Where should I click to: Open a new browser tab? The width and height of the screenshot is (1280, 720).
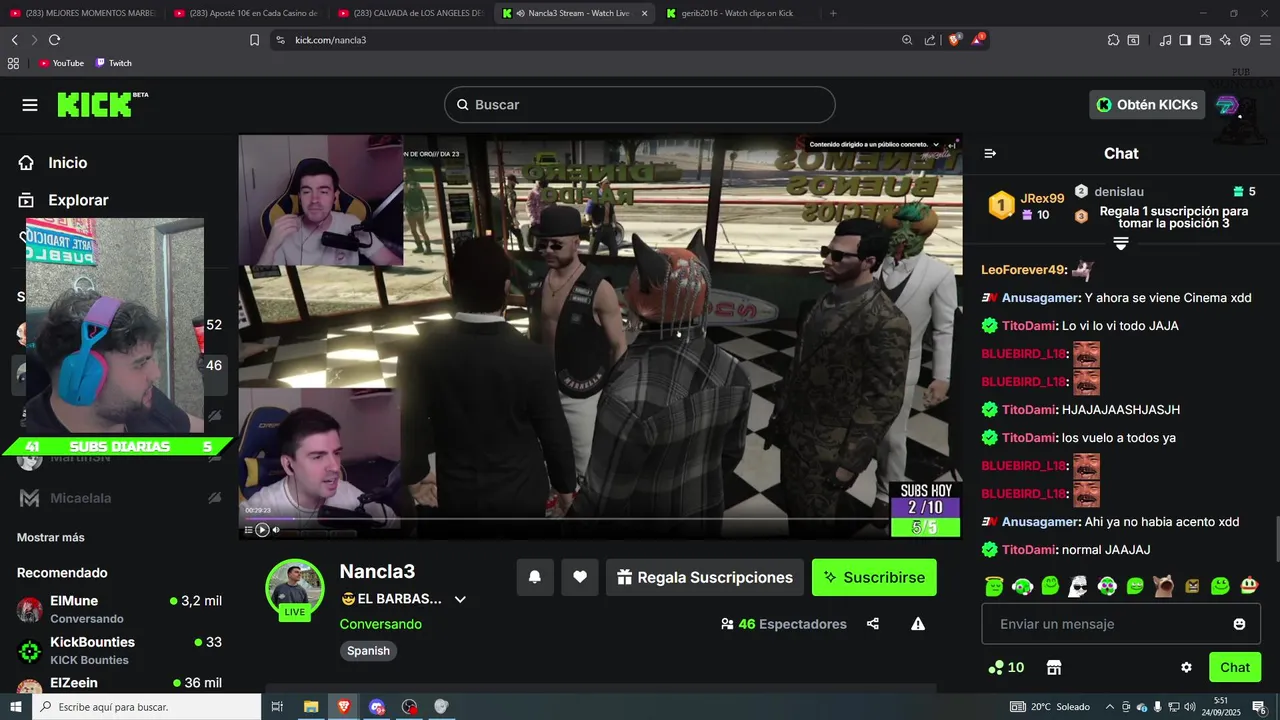(833, 13)
